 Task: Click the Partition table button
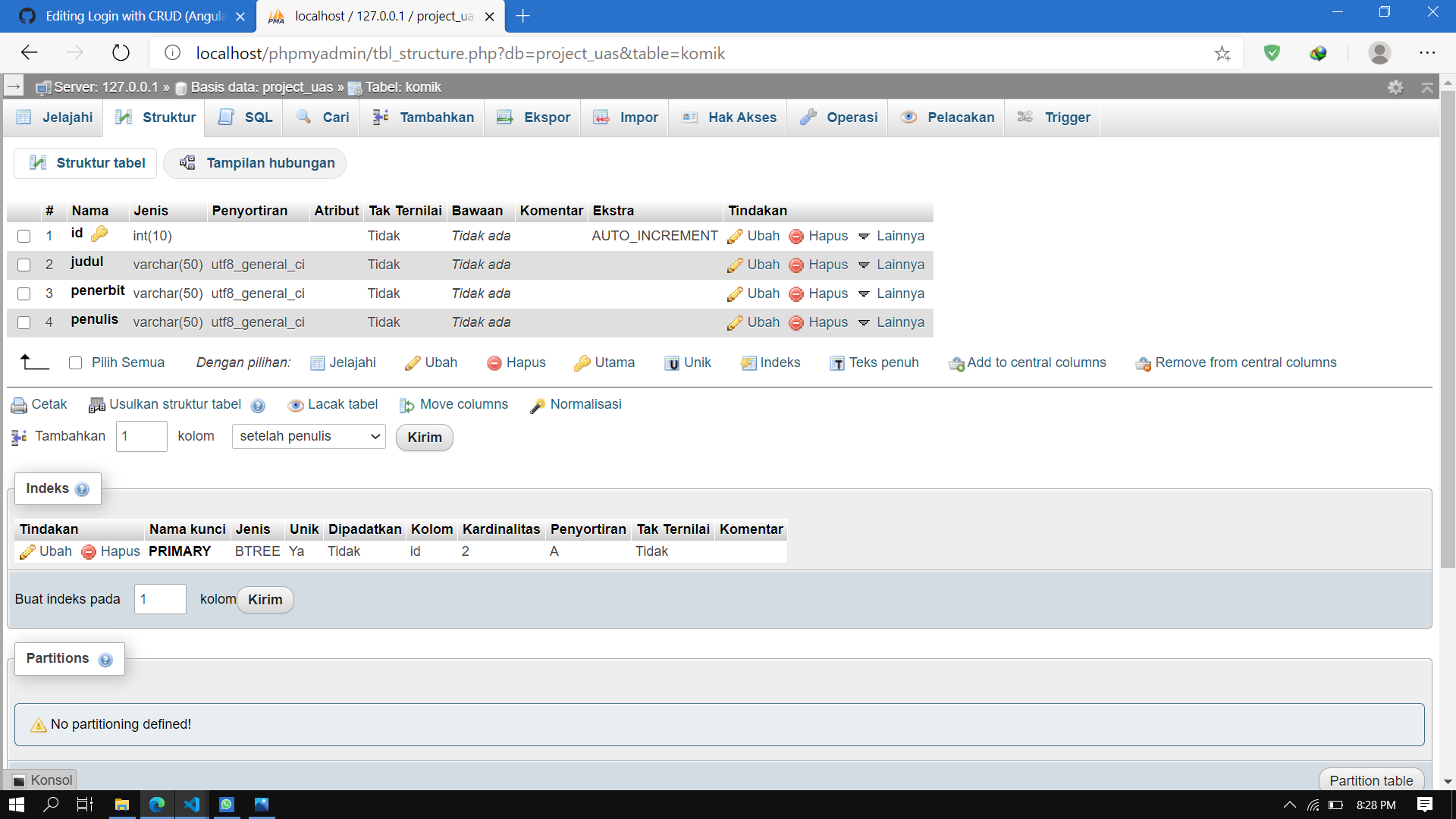[1371, 780]
